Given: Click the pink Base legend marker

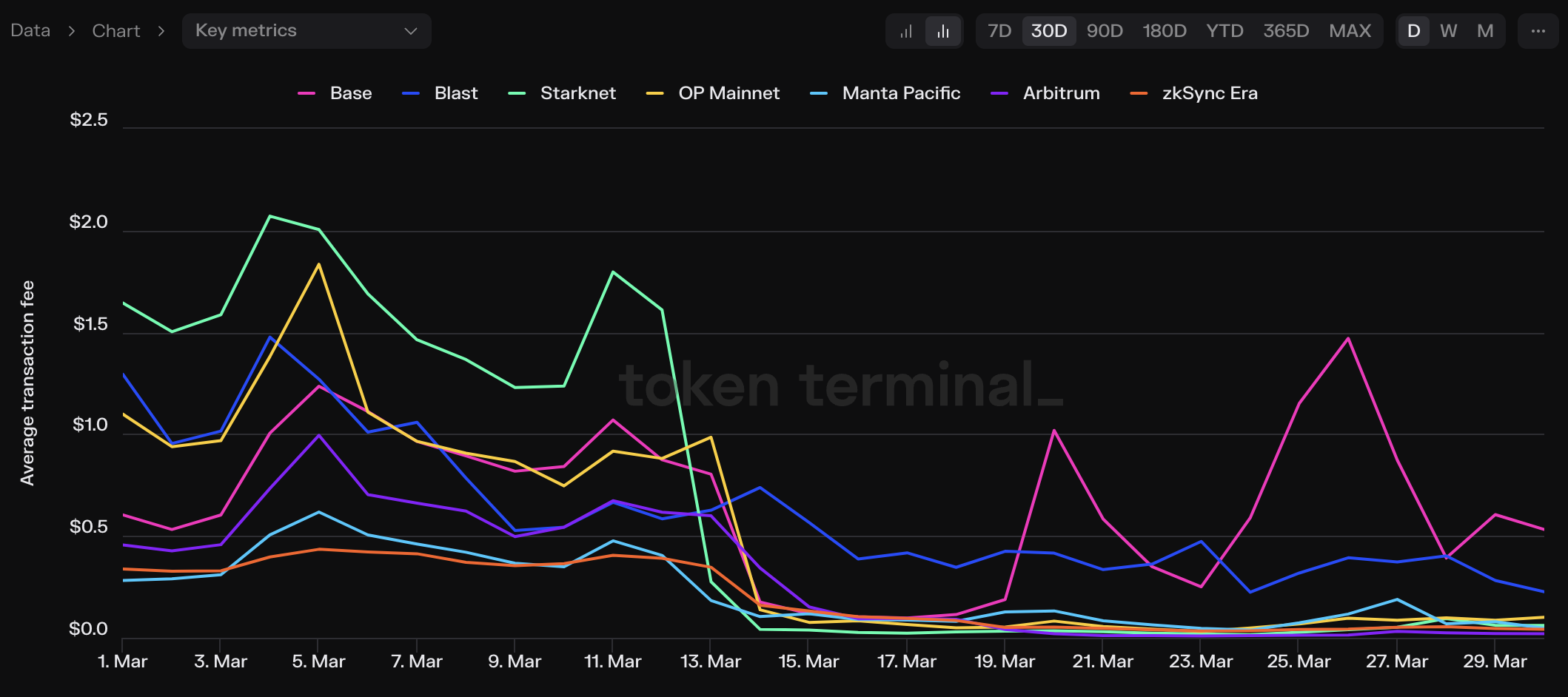Looking at the screenshot, I should (x=306, y=93).
